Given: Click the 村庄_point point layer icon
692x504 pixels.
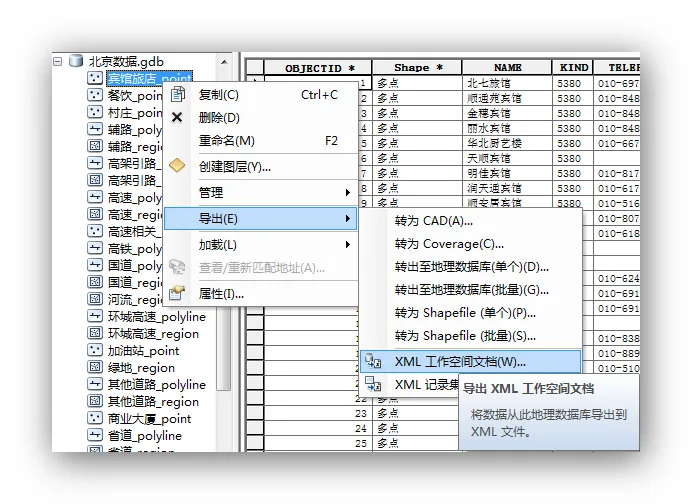Looking at the screenshot, I should point(95,112).
